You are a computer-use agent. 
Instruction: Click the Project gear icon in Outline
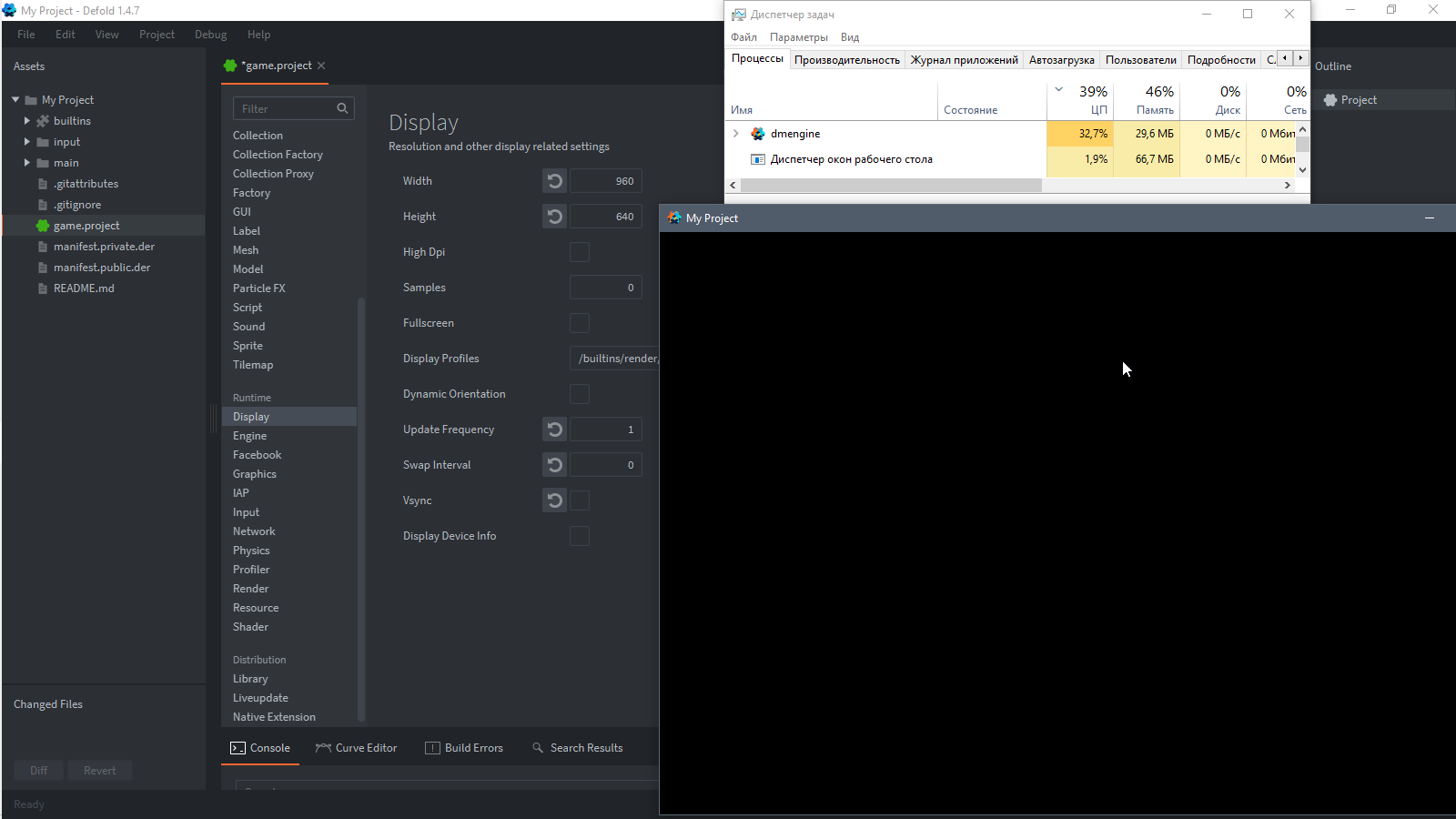point(1330,100)
